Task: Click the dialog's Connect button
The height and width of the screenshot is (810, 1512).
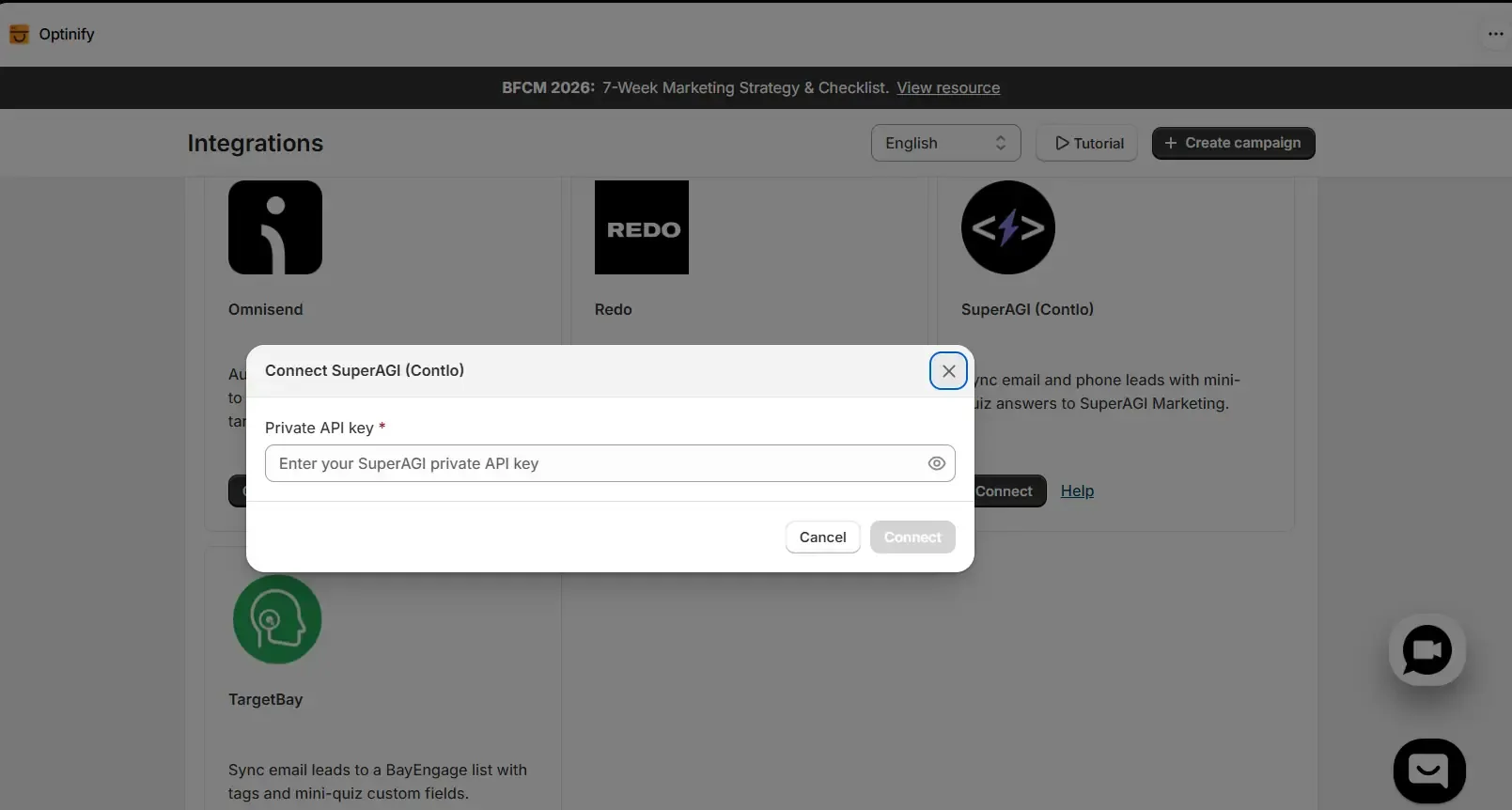Action: point(912,537)
